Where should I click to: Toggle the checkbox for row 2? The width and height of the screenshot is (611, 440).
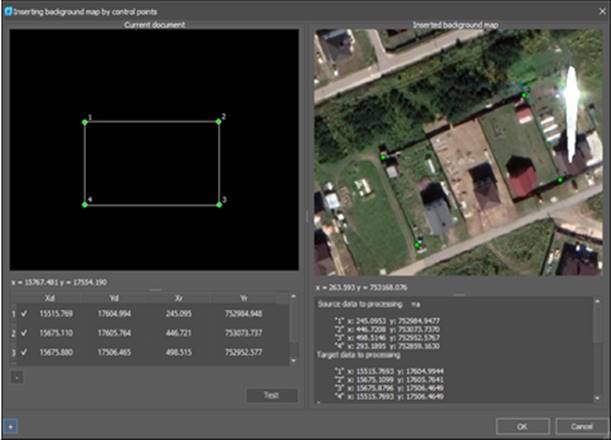[x=23, y=333]
